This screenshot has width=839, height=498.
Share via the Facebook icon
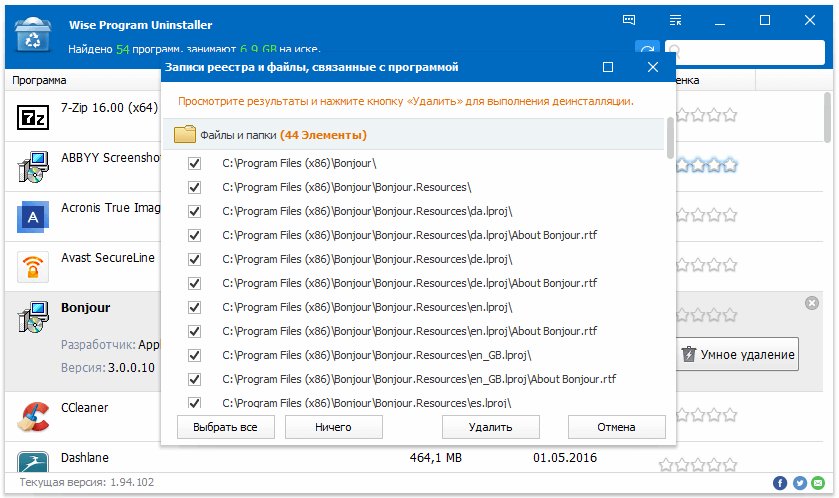point(780,483)
